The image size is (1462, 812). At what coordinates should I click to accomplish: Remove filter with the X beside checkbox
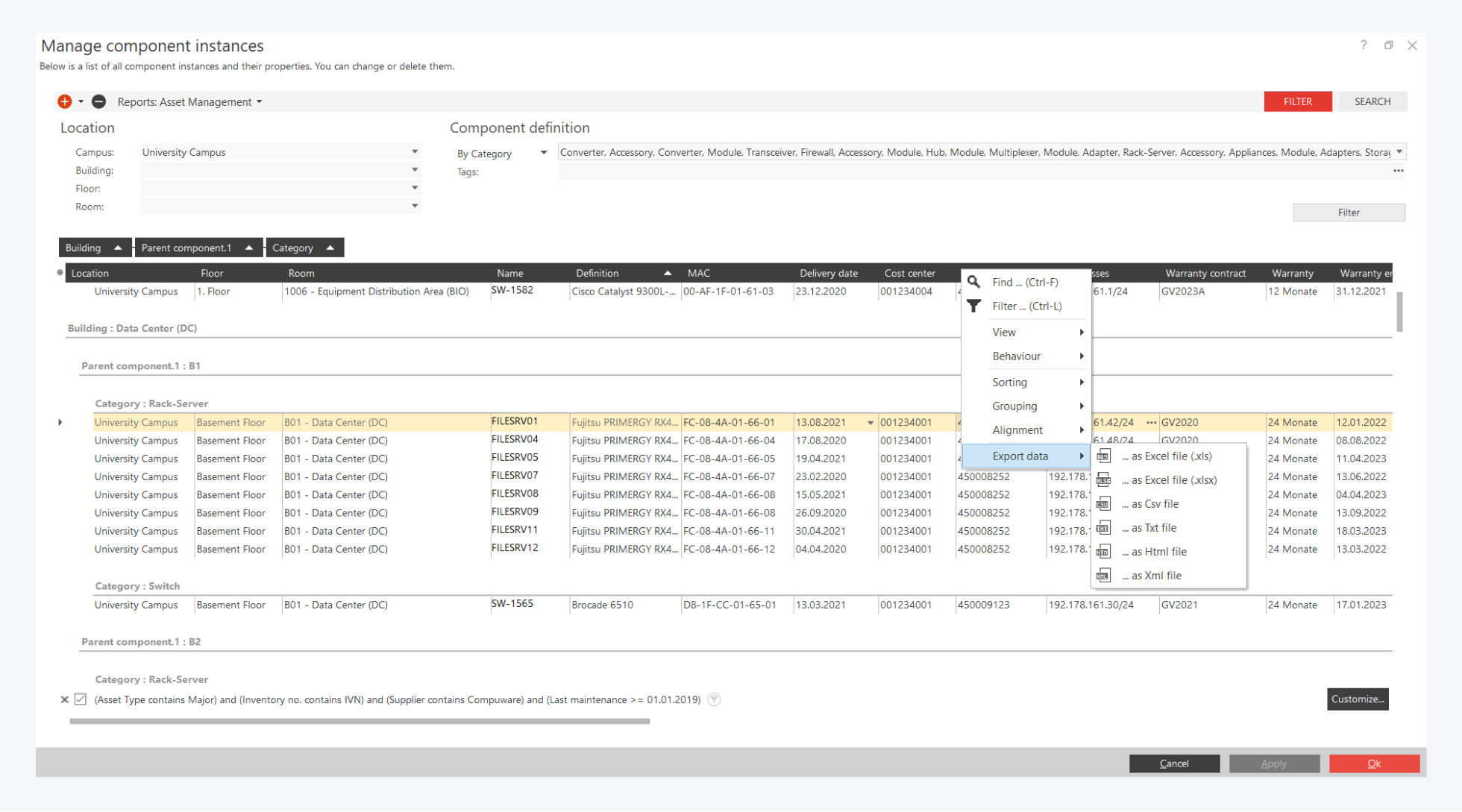coord(64,699)
